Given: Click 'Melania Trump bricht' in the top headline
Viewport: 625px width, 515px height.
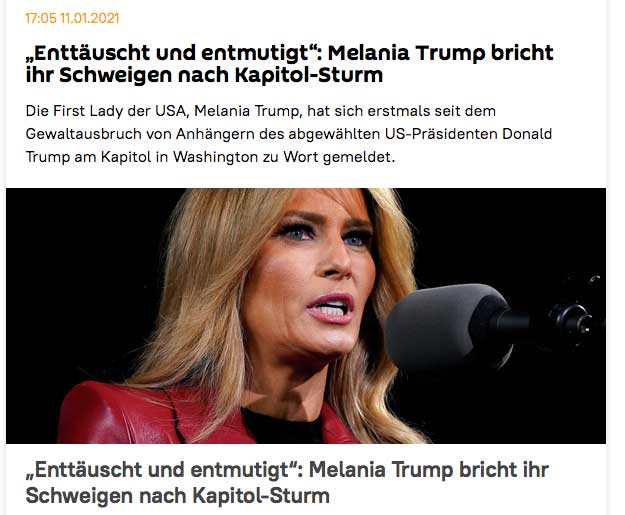Looking at the screenshot, I should 440,53.
